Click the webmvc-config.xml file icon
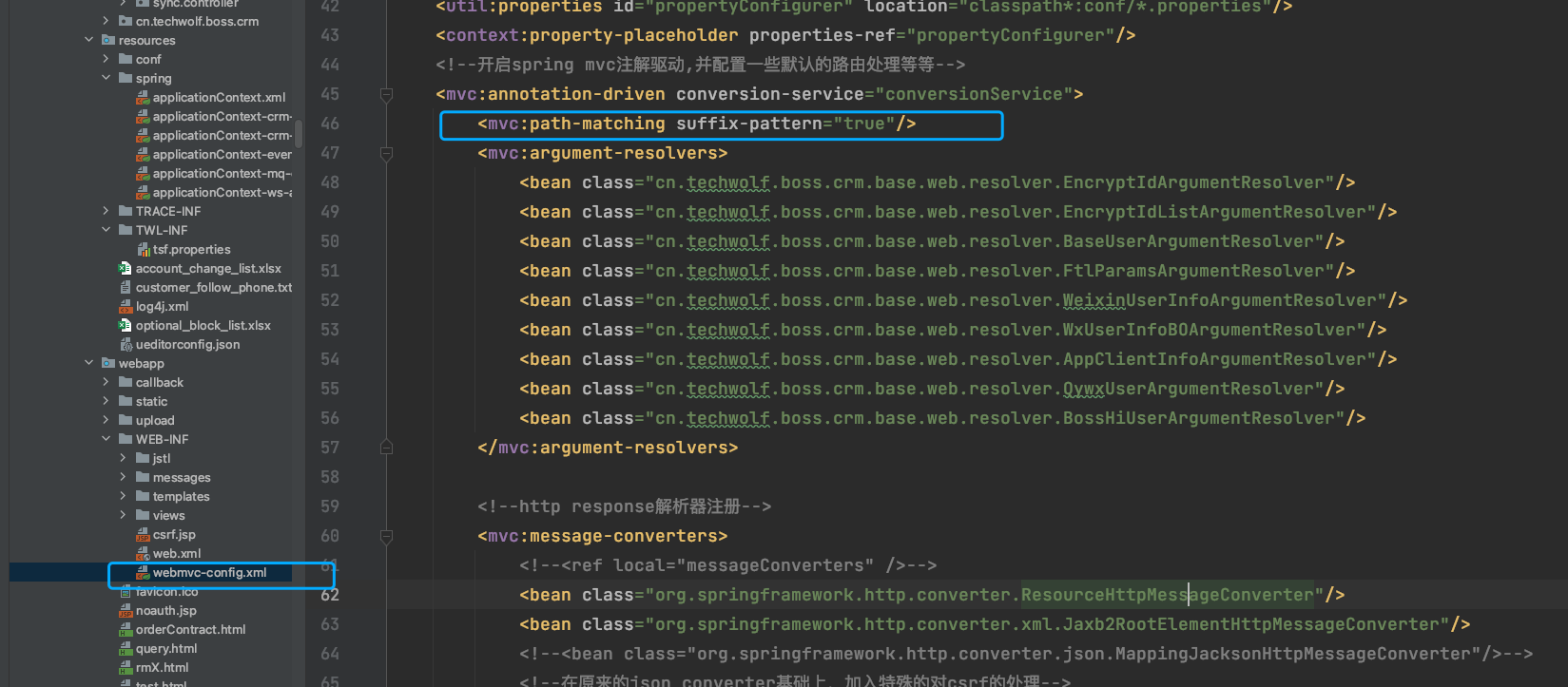The image size is (1568, 687). tap(143, 573)
